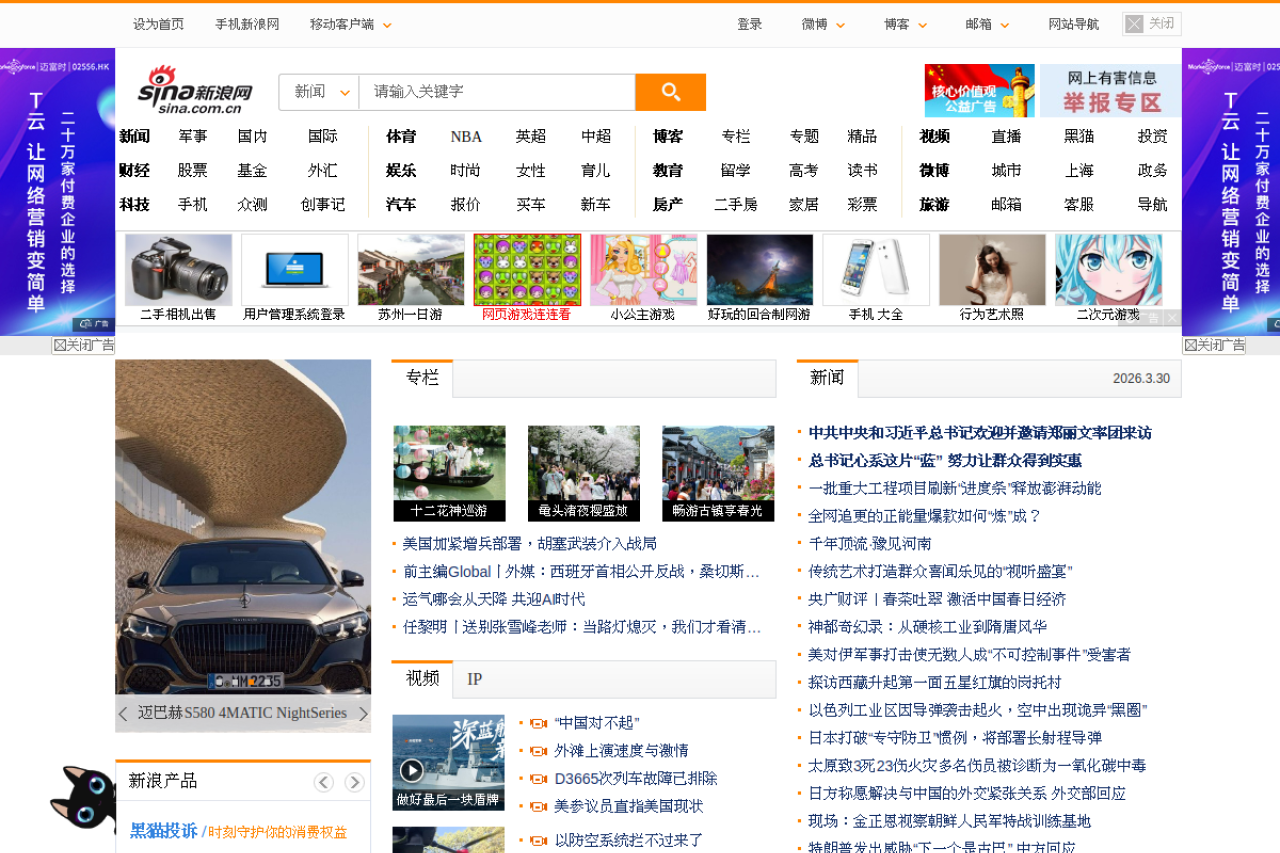Select the 专栏 section tab
The width and height of the screenshot is (1280, 853).
pos(422,378)
